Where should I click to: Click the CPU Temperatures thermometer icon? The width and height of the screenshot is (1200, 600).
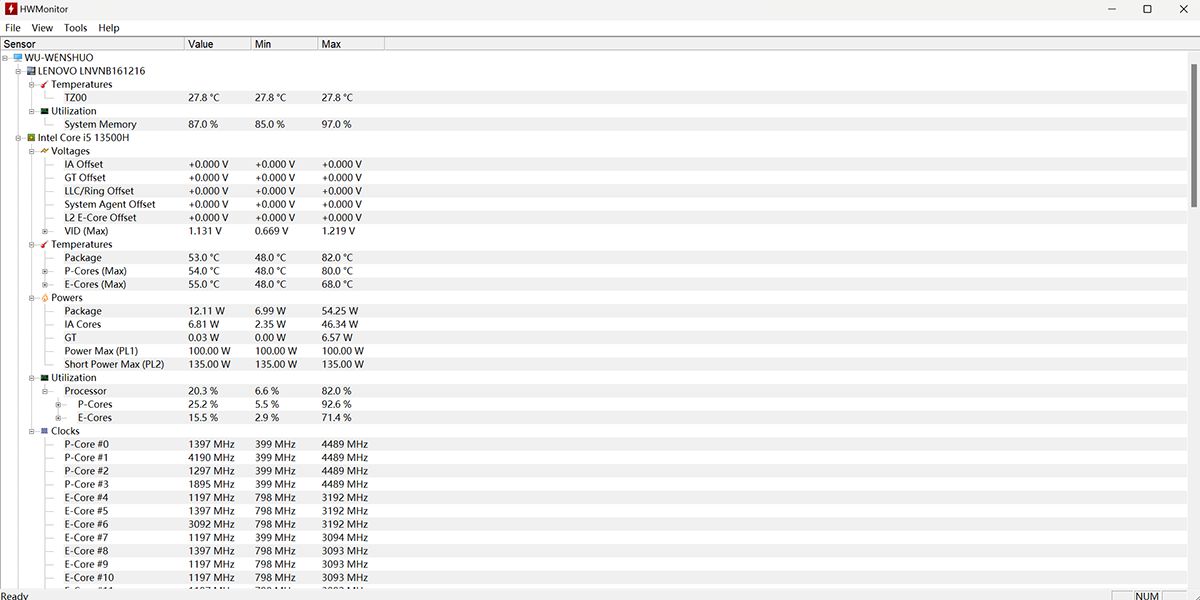(44, 245)
